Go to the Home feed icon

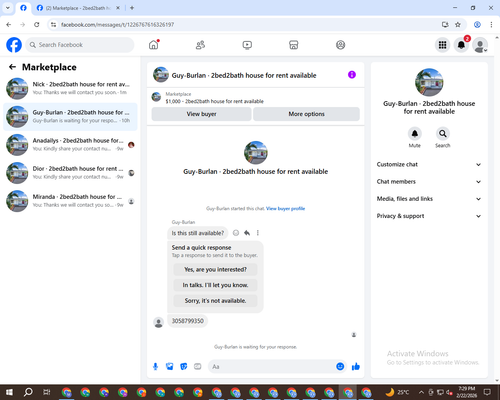[x=154, y=45]
